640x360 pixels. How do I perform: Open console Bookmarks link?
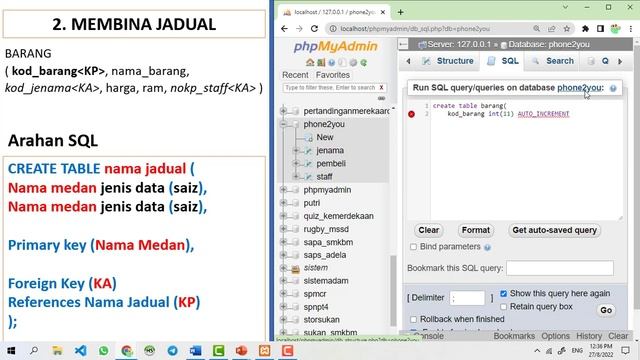pyautogui.click(x=514, y=336)
